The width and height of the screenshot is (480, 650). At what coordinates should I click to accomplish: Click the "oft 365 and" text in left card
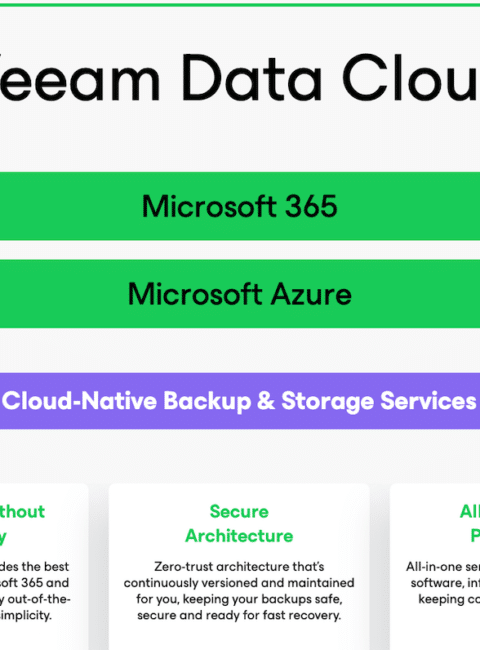point(34,583)
